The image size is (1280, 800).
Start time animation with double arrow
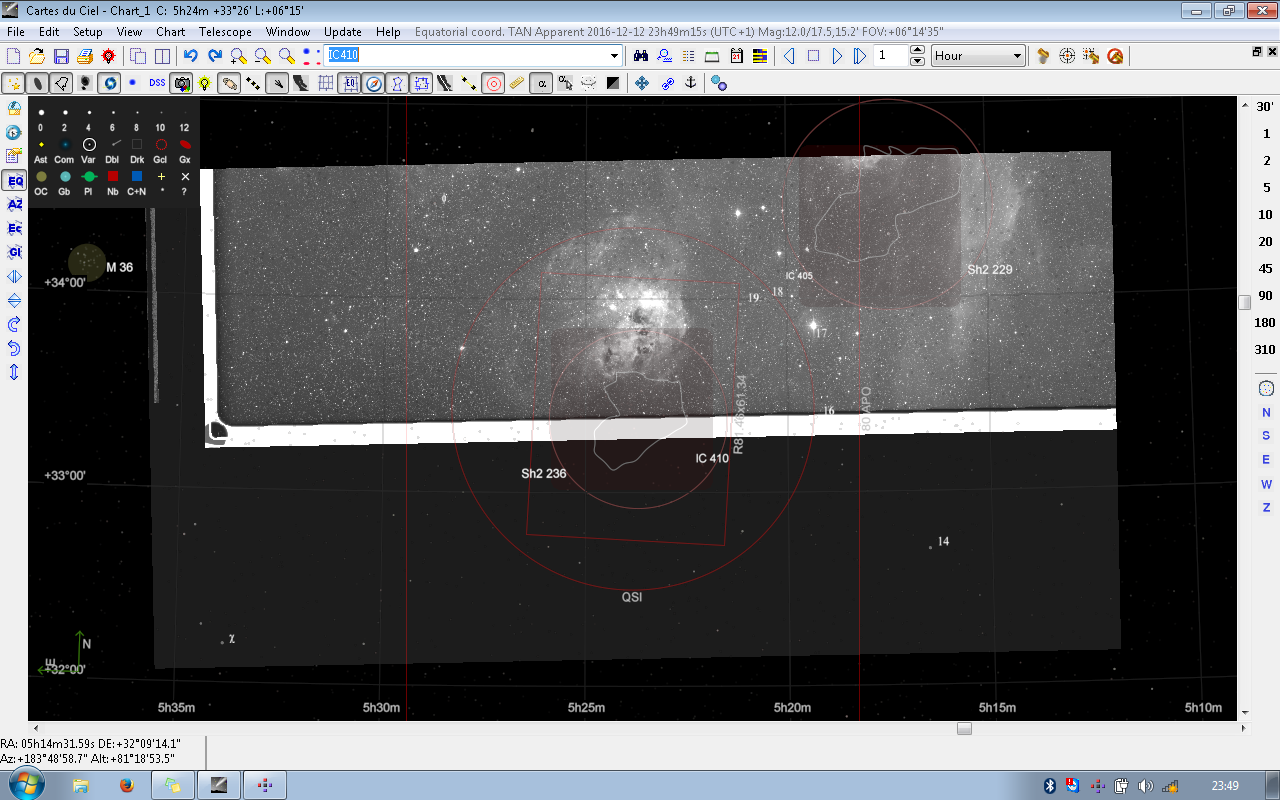coord(860,56)
